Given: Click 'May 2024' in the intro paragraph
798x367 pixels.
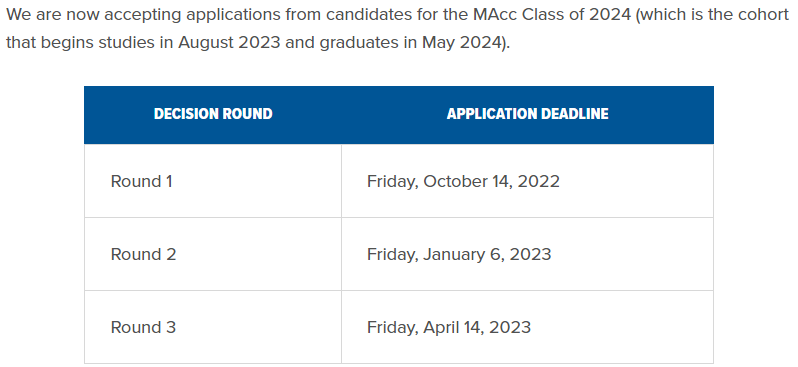Looking at the screenshot, I should pyautogui.click(x=462, y=43).
